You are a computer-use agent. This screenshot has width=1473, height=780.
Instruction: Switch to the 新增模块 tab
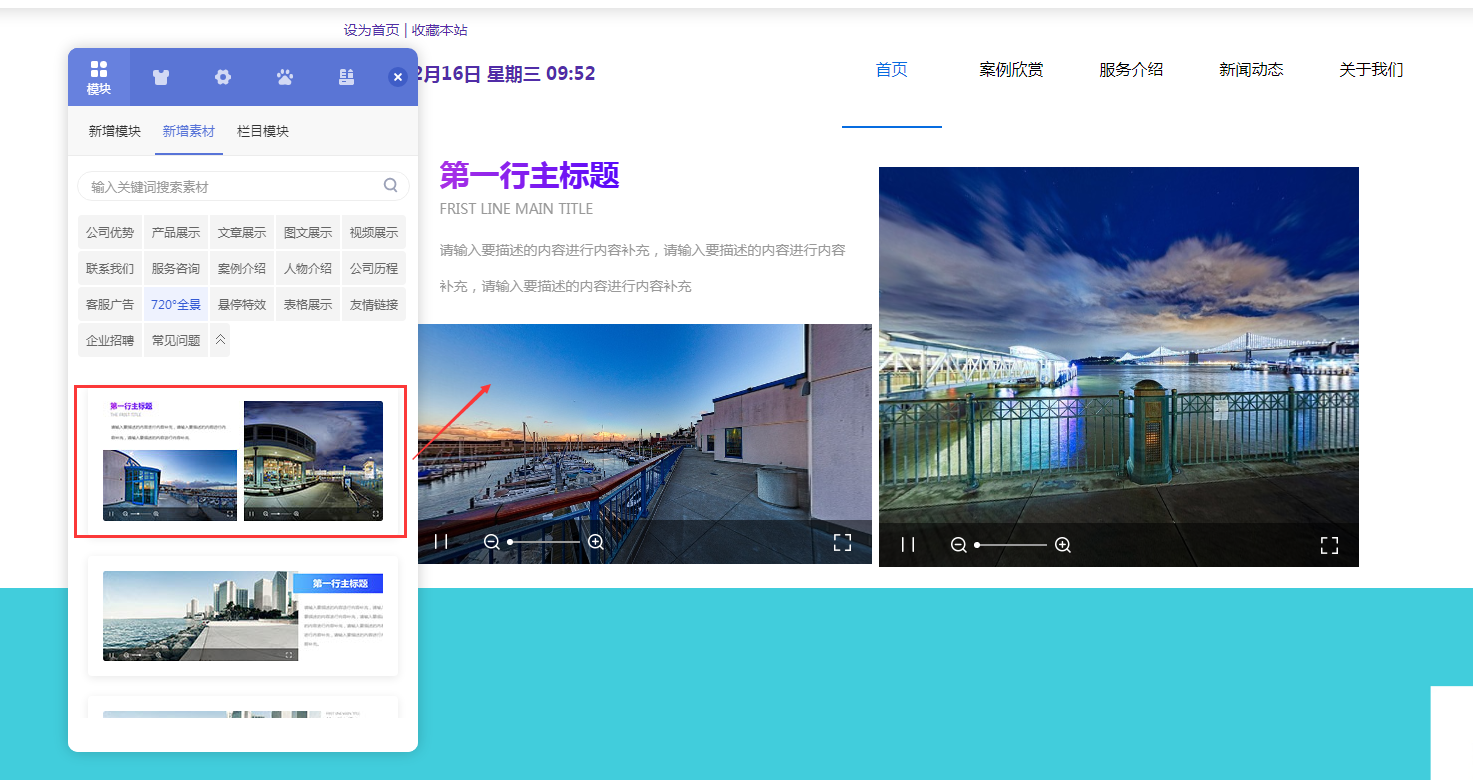(114, 131)
